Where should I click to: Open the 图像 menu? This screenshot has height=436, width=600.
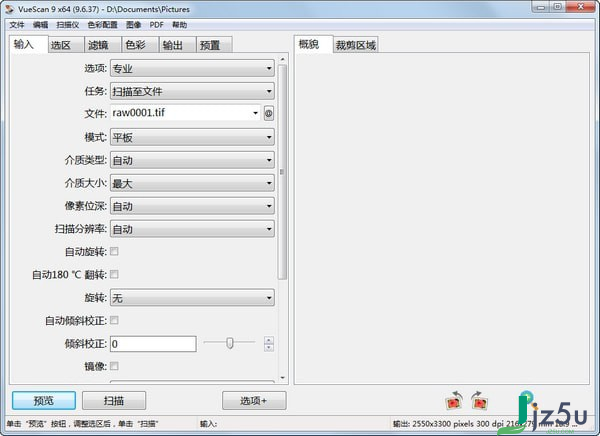[x=133, y=25]
